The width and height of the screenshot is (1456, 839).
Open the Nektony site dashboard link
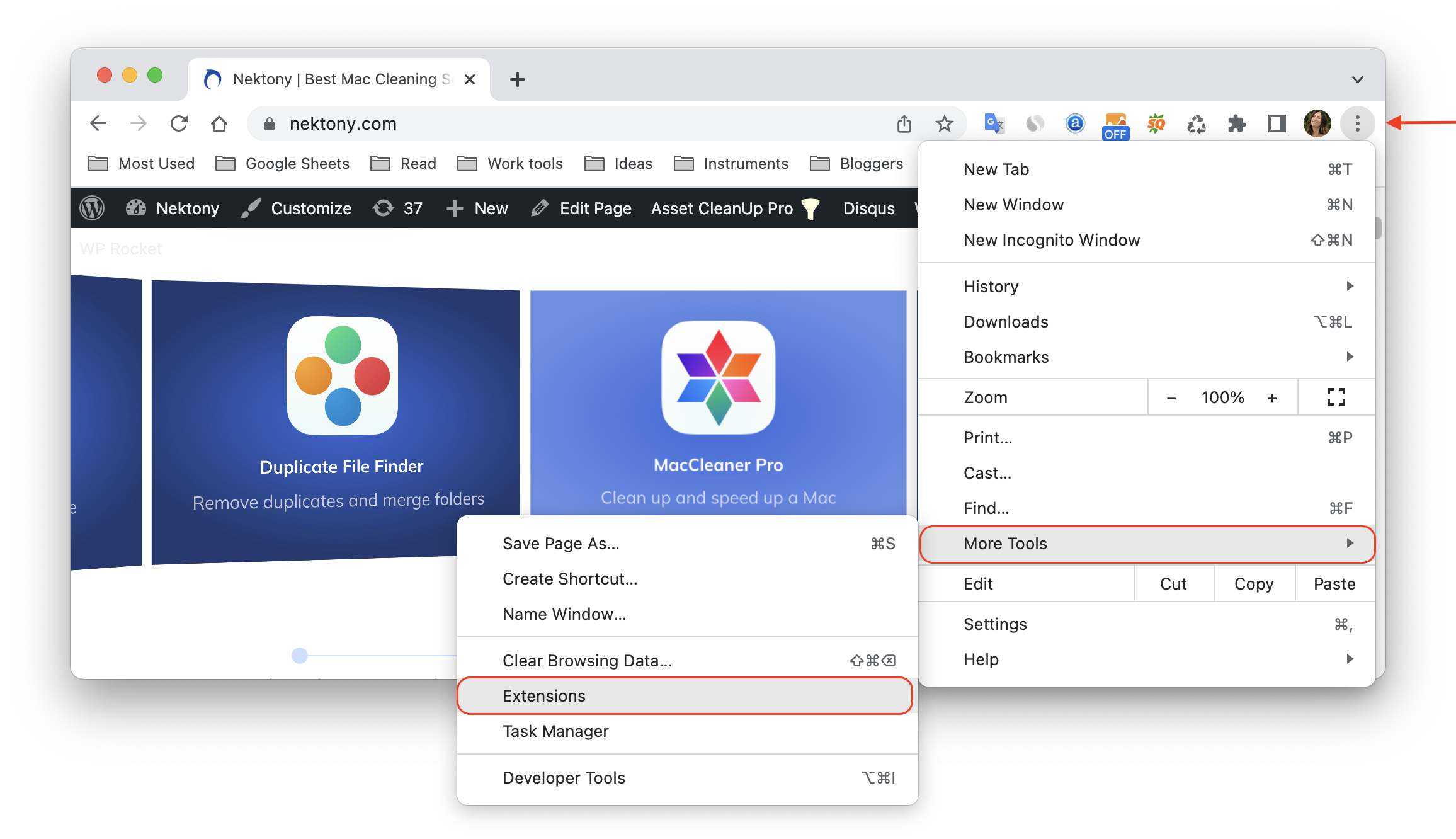(x=173, y=208)
